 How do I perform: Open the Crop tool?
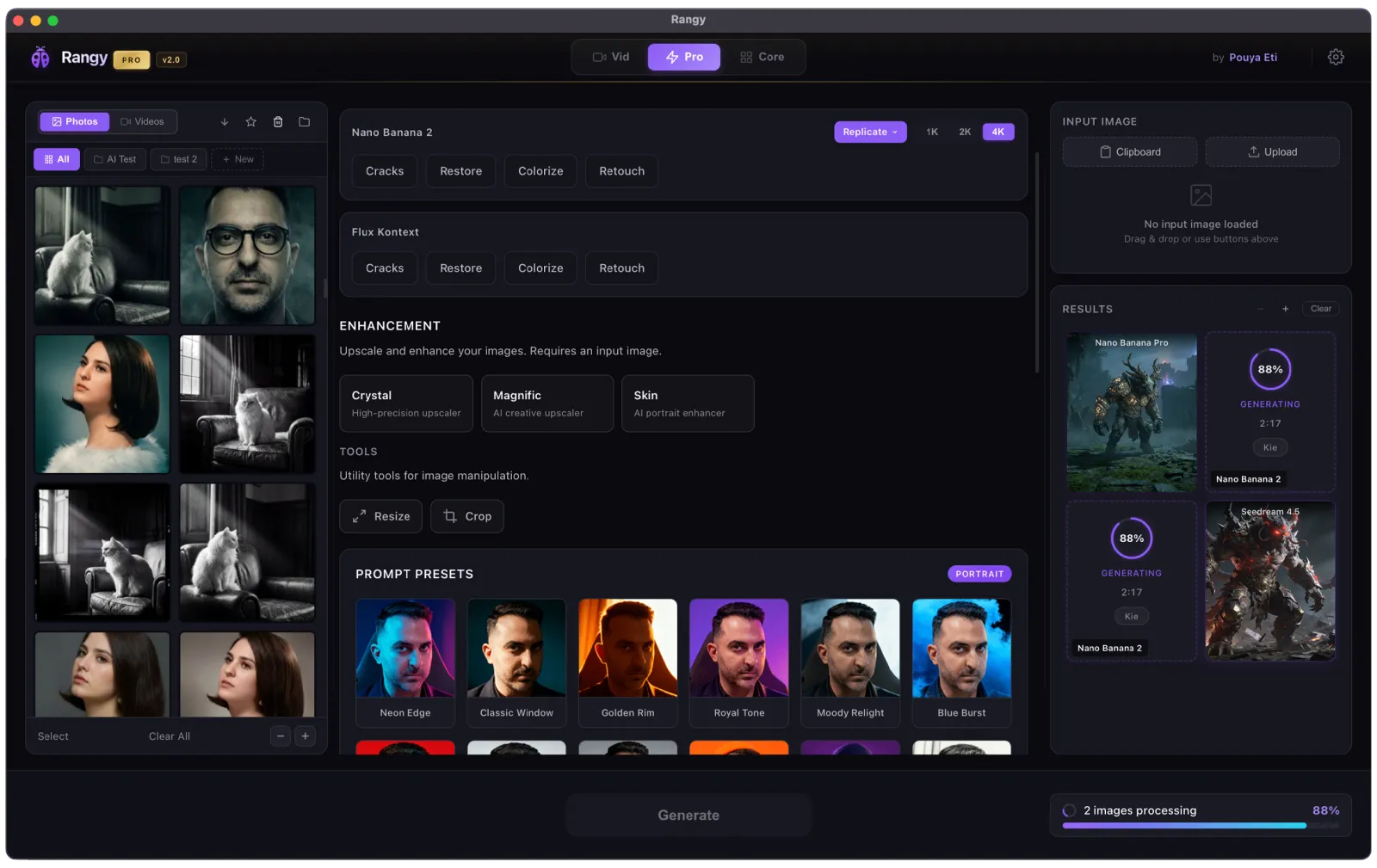click(x=467, y=516)
